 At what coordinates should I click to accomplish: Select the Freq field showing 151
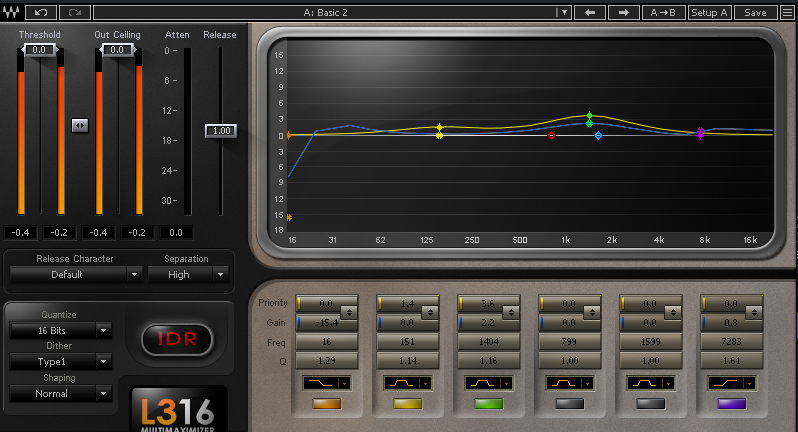[408, 342]
